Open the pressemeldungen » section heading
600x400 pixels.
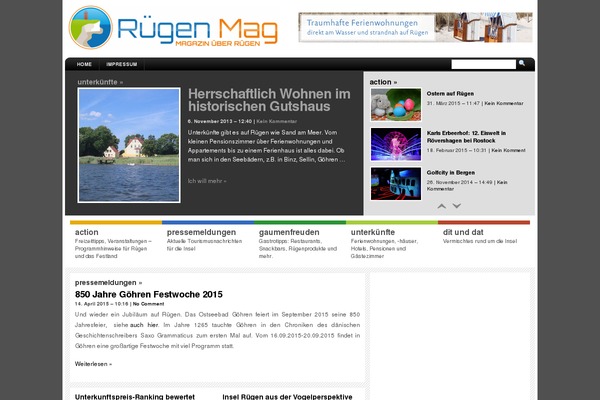pyautogui.click(x=108, y=282)
